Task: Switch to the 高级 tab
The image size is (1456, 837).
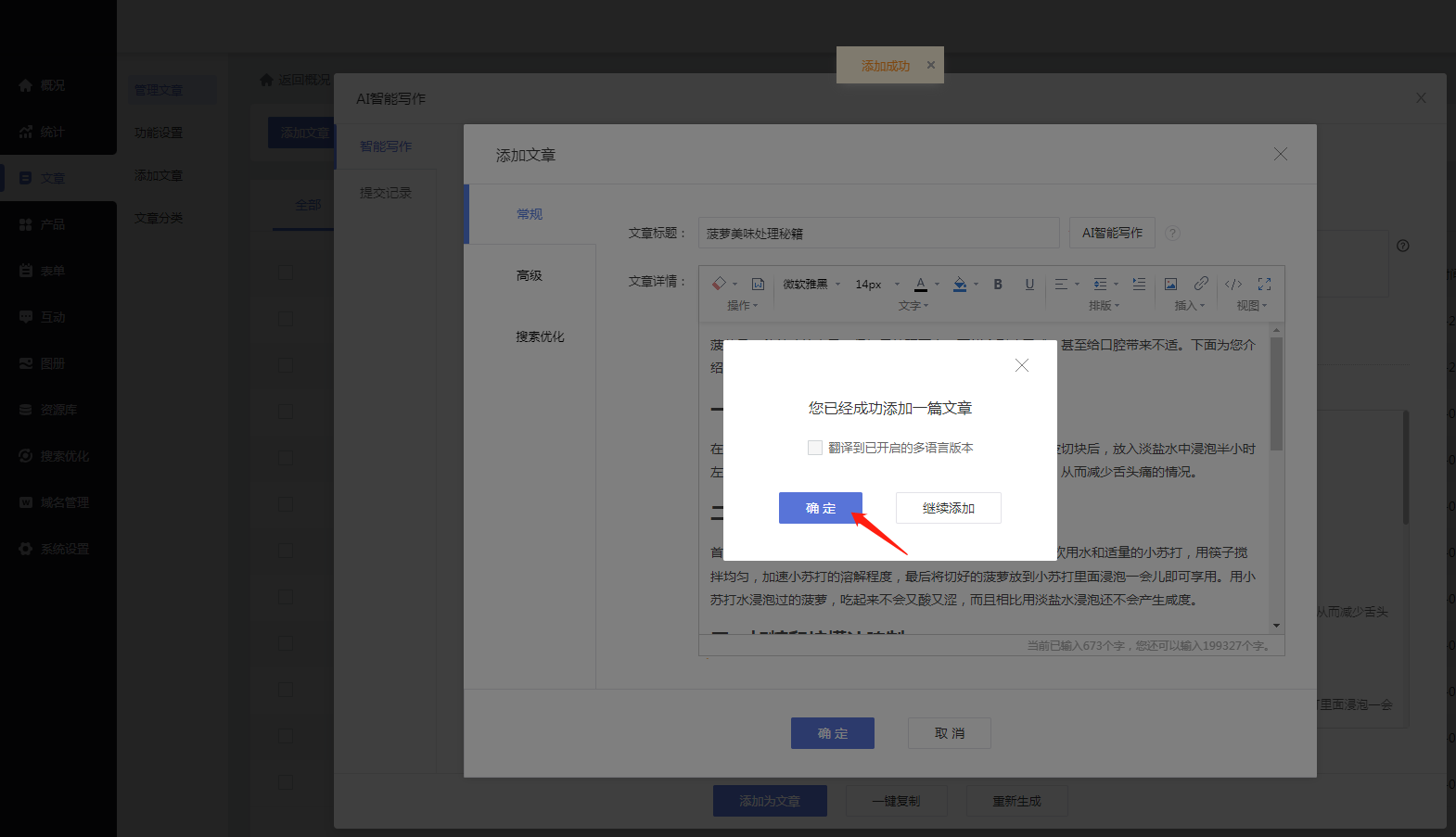Action: (x=530, y=275)
